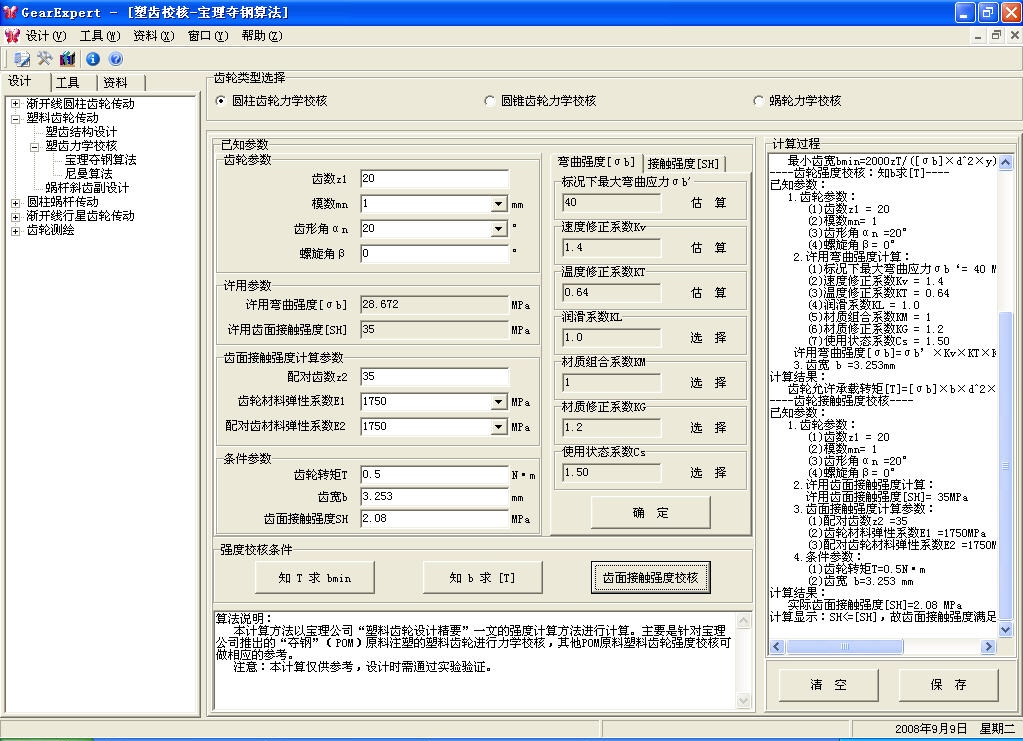Select 蜗轮力学校核 radio button

[x=758, y=101]
